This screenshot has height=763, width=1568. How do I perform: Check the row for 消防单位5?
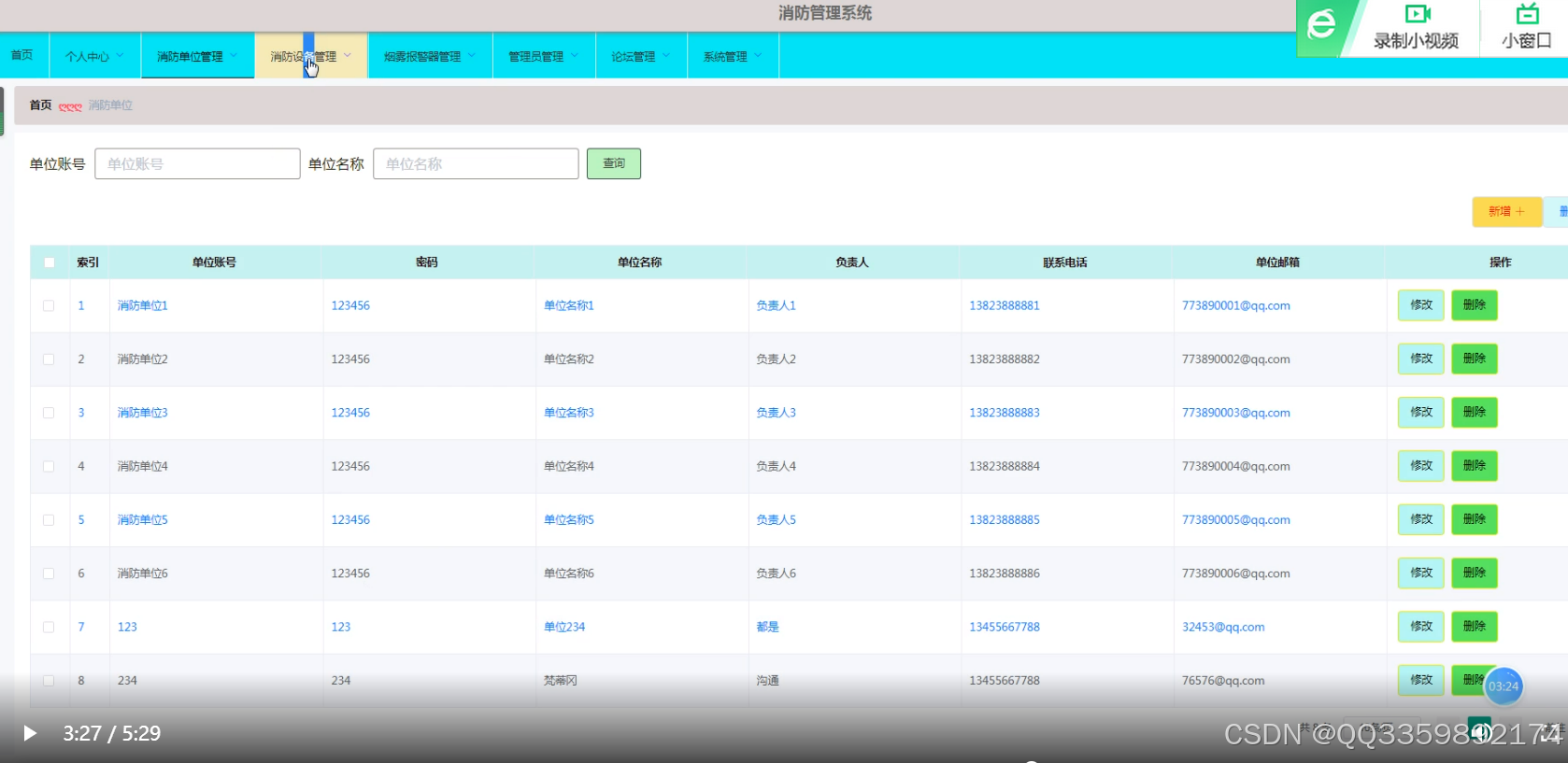(x=49, y=520)
